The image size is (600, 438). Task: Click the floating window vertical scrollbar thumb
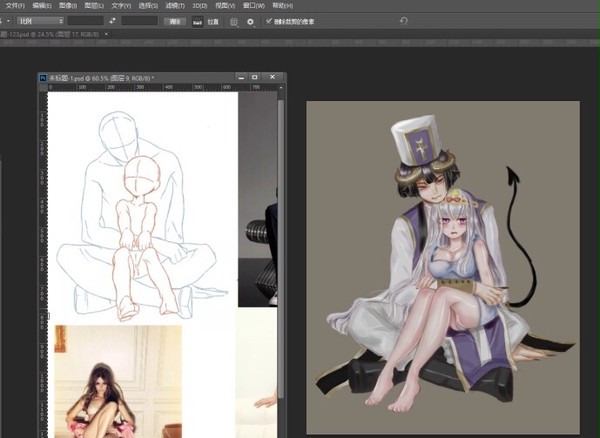click(281, 249)
